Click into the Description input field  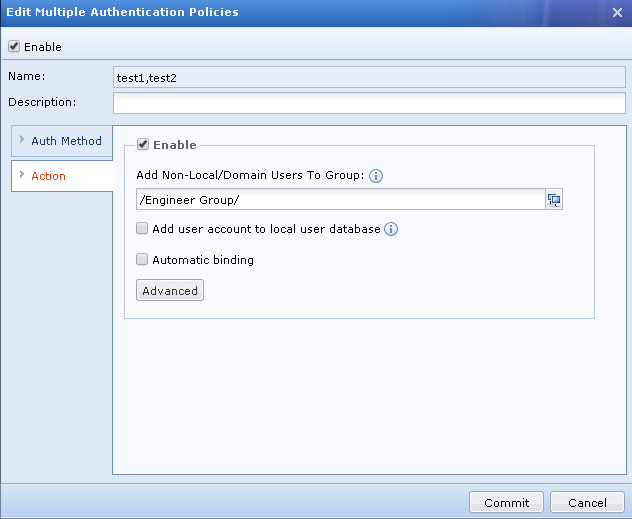point(369,103)
